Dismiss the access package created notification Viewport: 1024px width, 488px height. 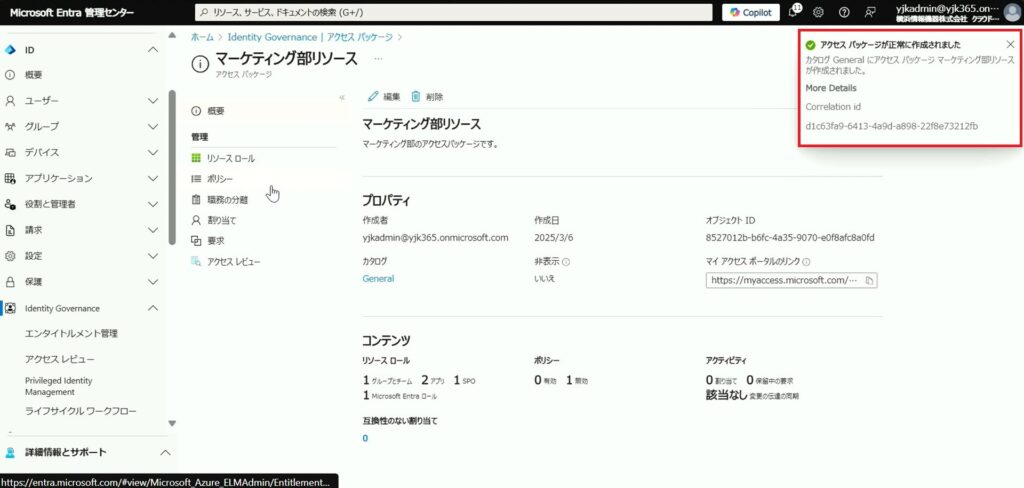tap(1010, 44)
